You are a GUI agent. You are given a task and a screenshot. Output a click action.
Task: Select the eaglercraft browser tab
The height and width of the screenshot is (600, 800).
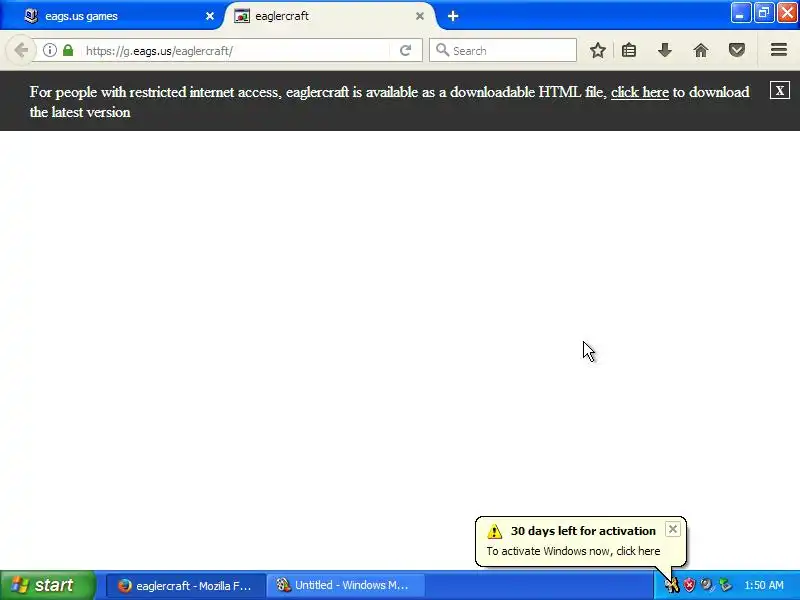coord(329,16)
